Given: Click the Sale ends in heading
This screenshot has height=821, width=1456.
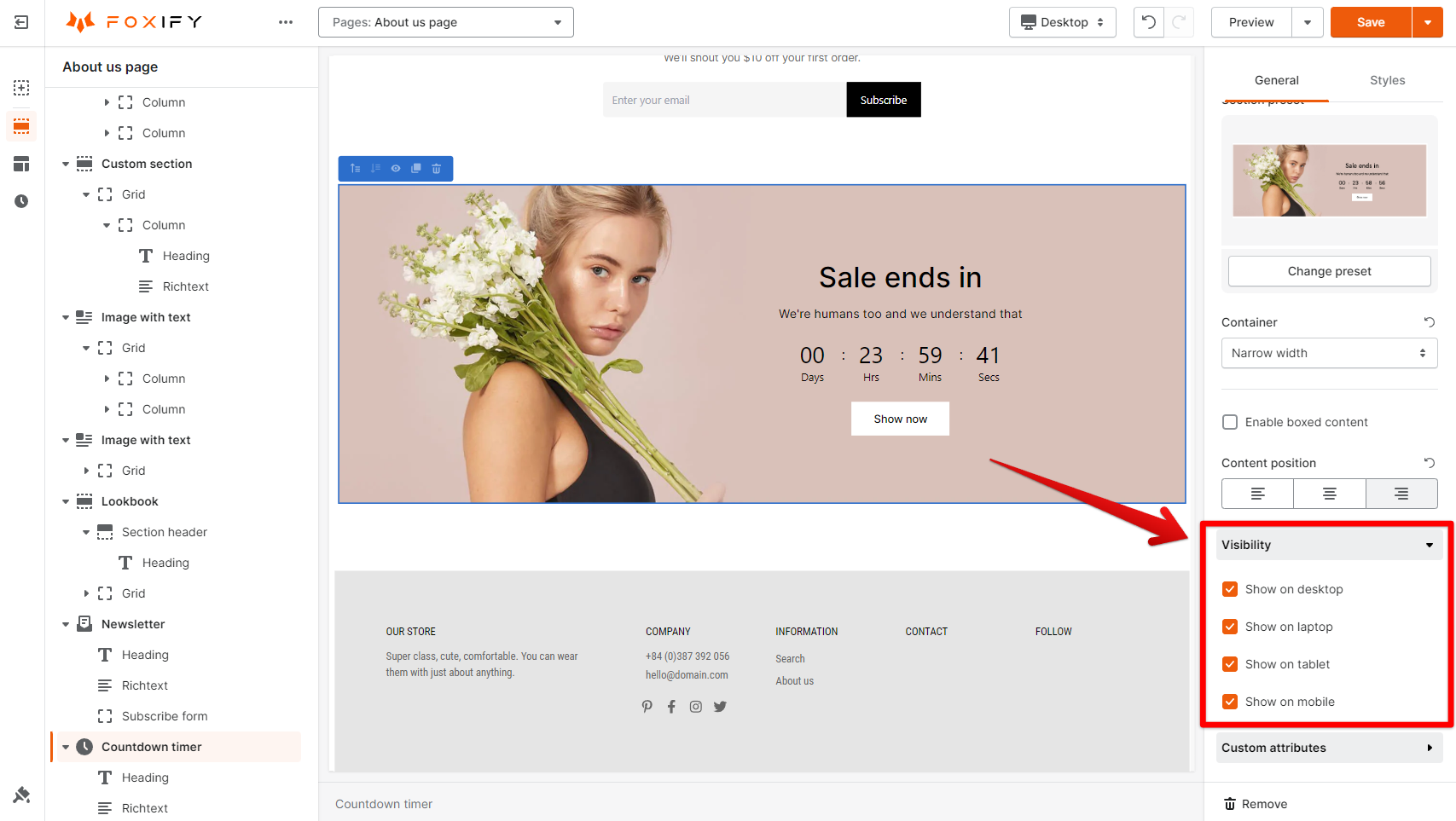Looking at the screenshot, I should (900, 277).
